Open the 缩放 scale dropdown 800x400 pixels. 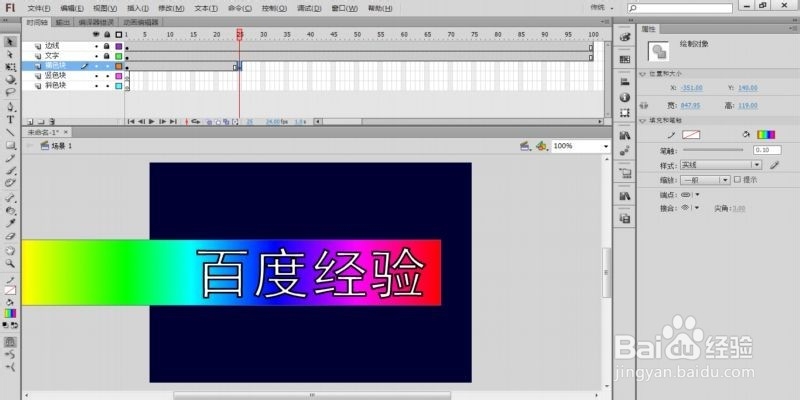point(706,180)
